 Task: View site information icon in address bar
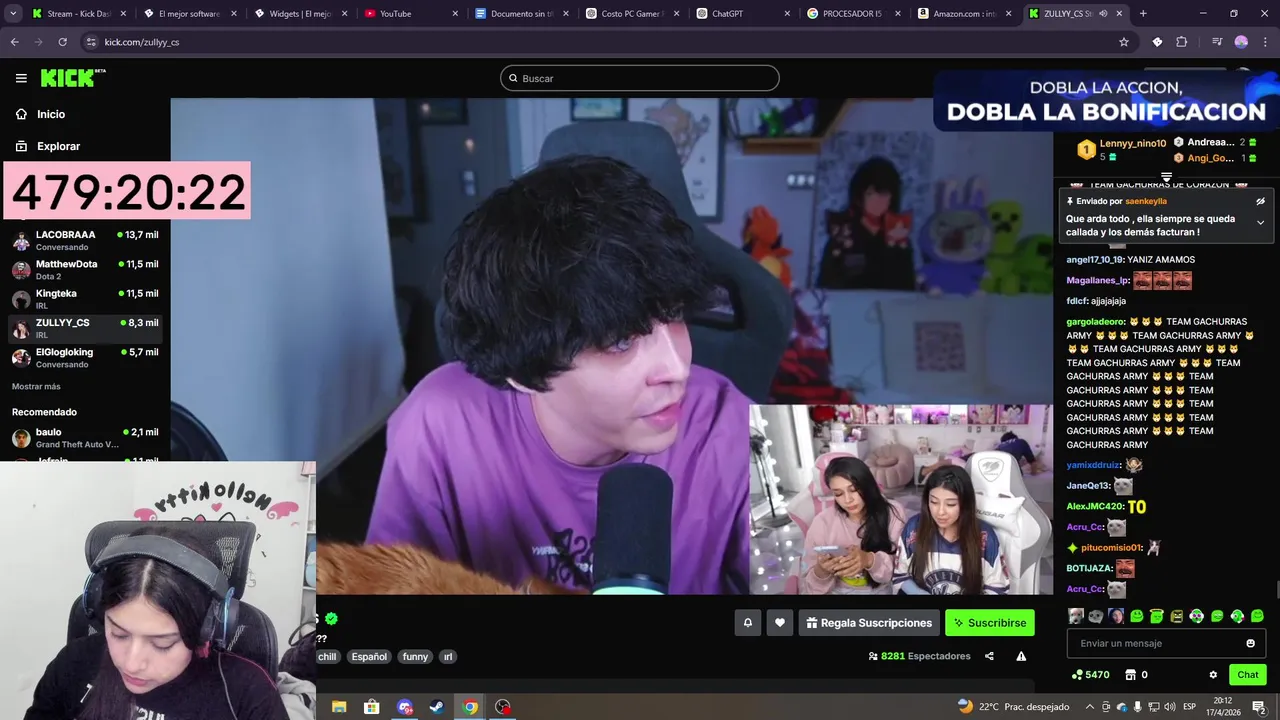91,42
